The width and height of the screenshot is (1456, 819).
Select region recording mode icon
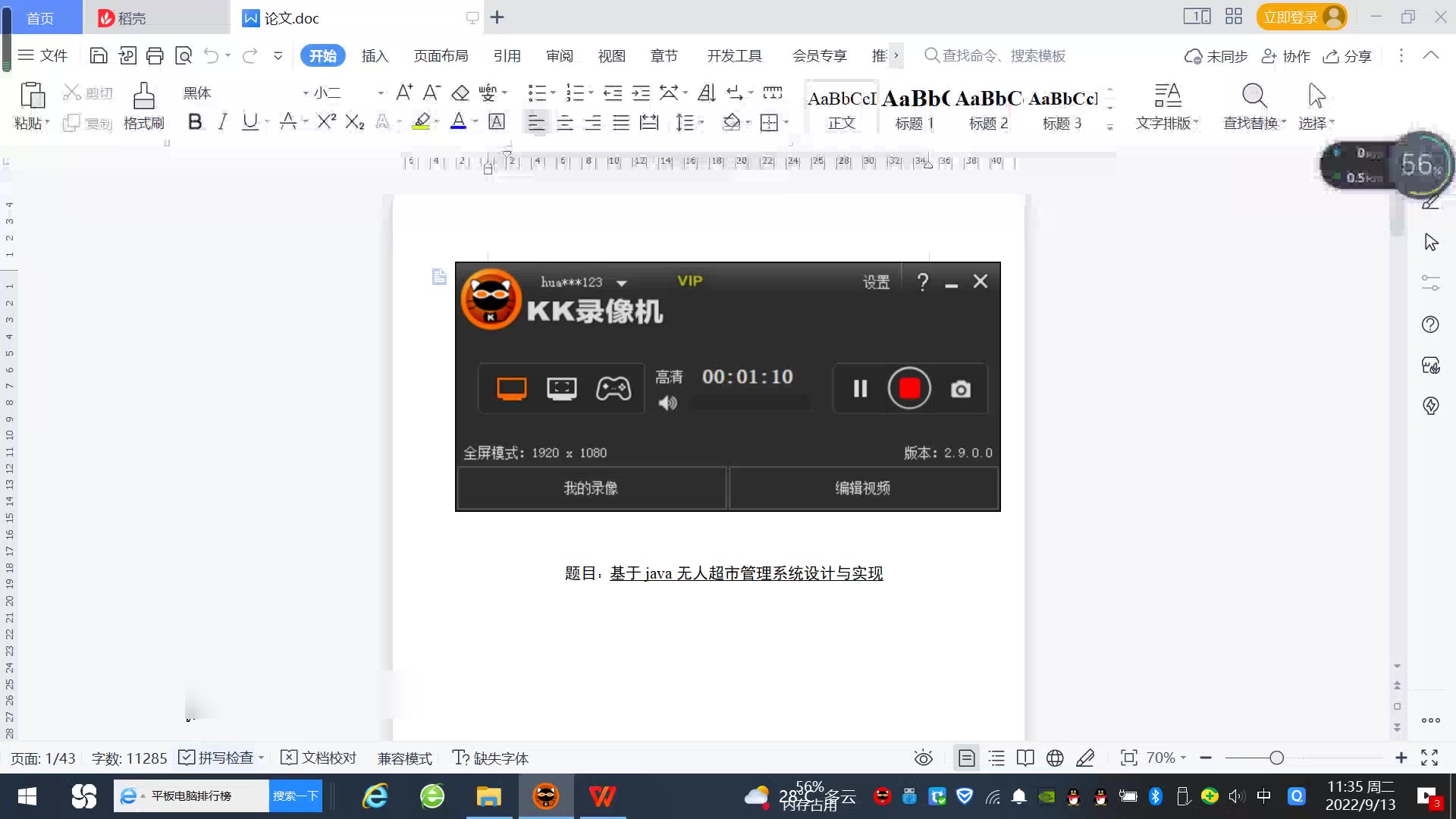click(561, 388)
